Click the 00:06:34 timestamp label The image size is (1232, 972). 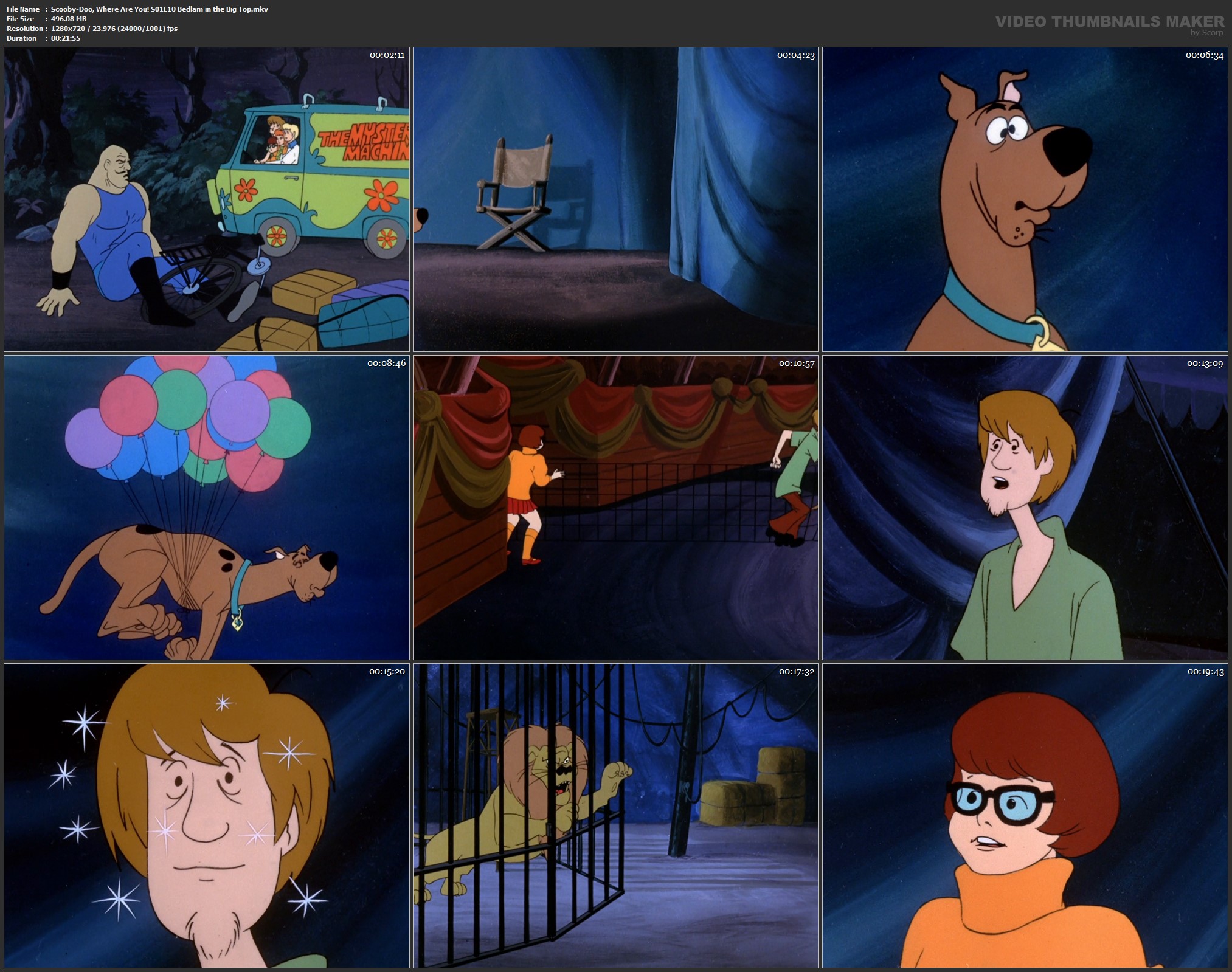tap(1204, 55)
